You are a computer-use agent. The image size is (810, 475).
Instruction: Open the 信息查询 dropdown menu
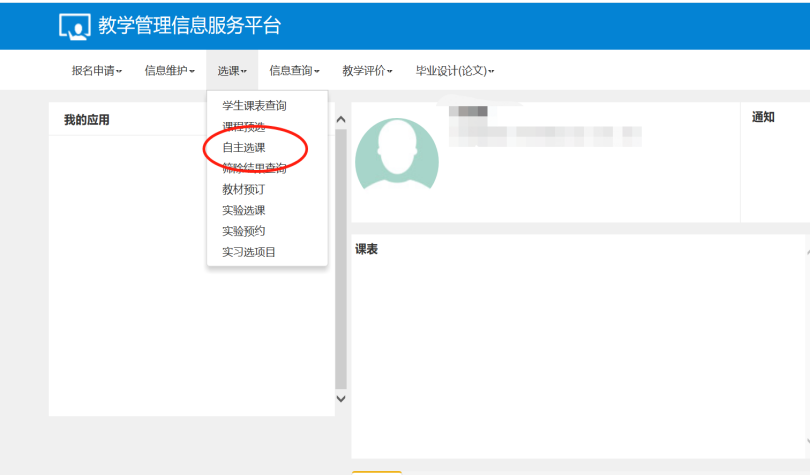(294, 70)
